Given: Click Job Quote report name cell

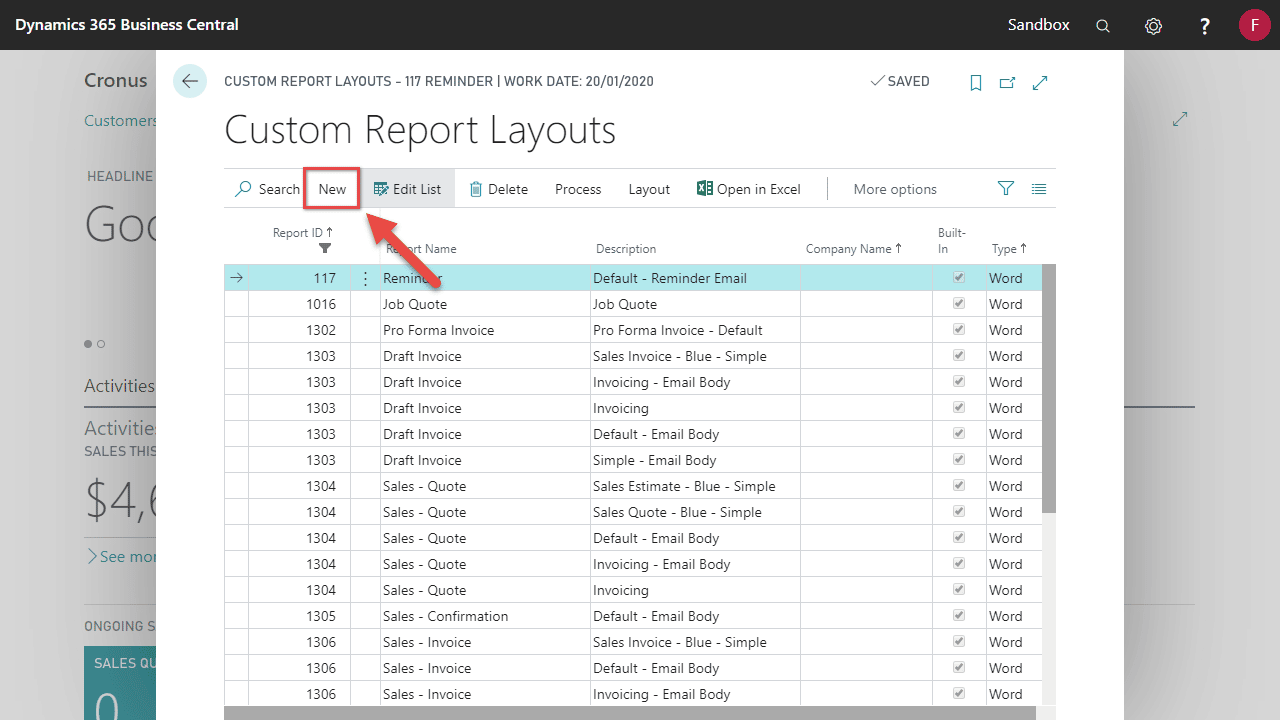Looking at the screenshot, I should tap(485, 304).
